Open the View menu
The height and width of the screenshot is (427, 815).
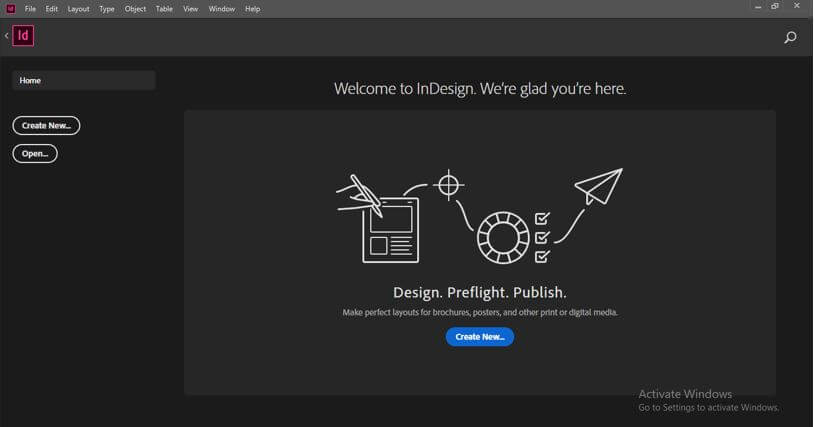[x=190, y=9]
